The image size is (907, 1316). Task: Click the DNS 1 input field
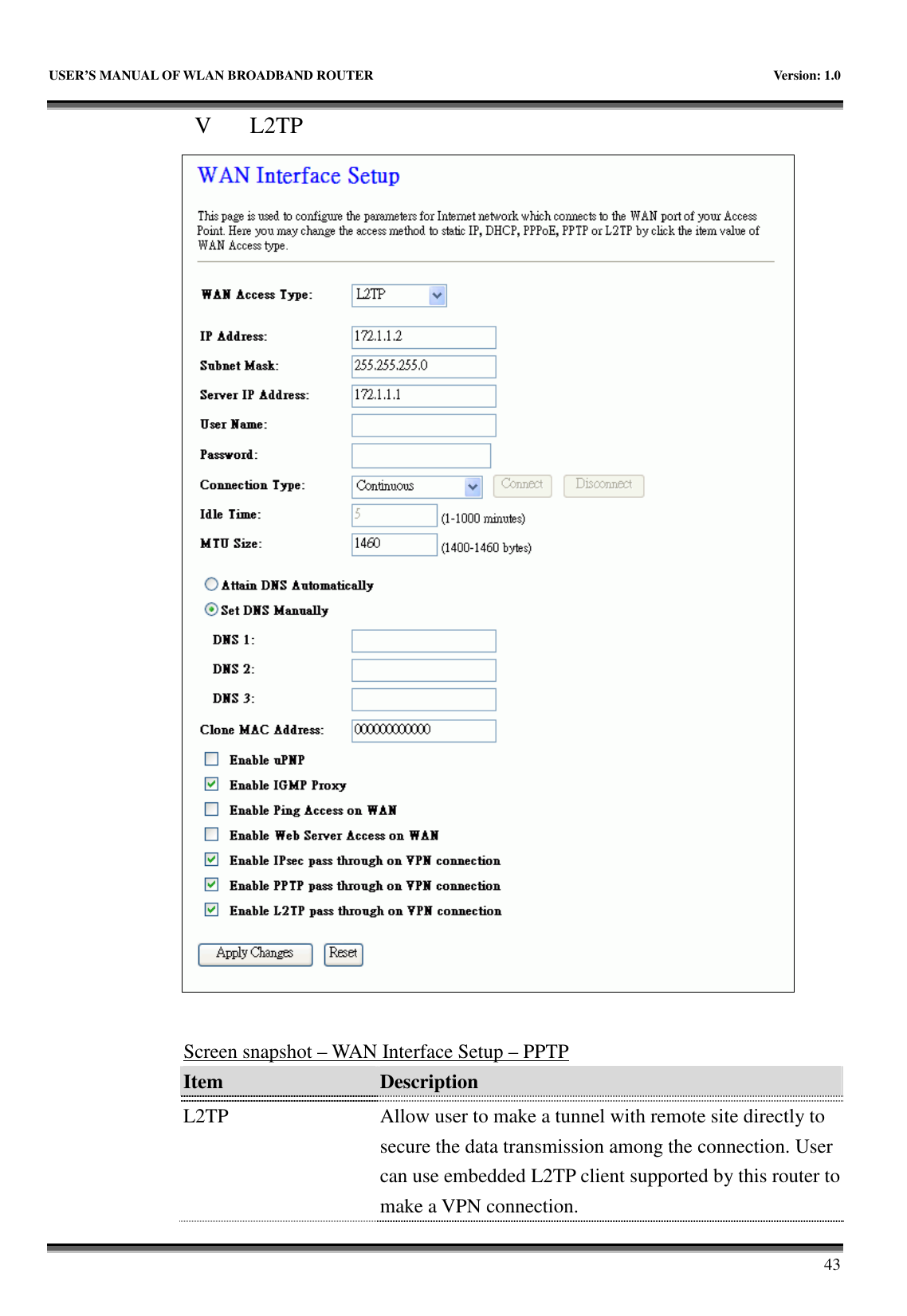(x=423, y=640)
